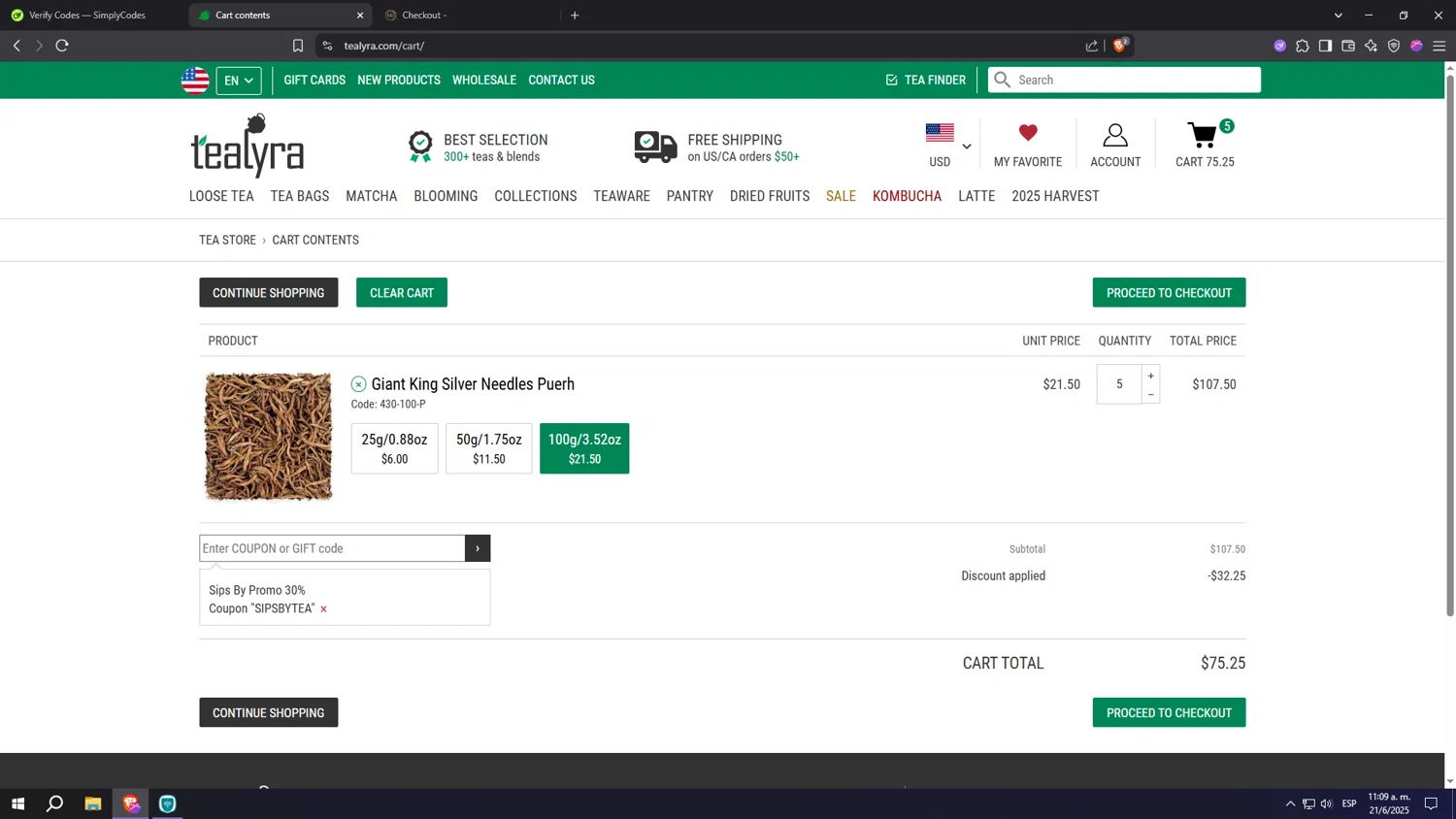Switch to the Checkout tab
Screen dimensions: 1456x819
click(422, 16)
